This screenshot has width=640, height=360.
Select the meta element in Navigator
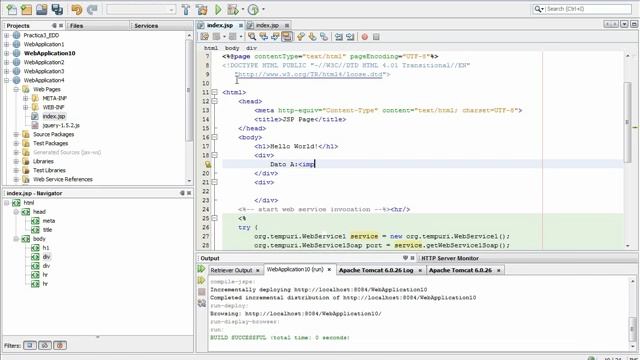(x=49, y=221)
